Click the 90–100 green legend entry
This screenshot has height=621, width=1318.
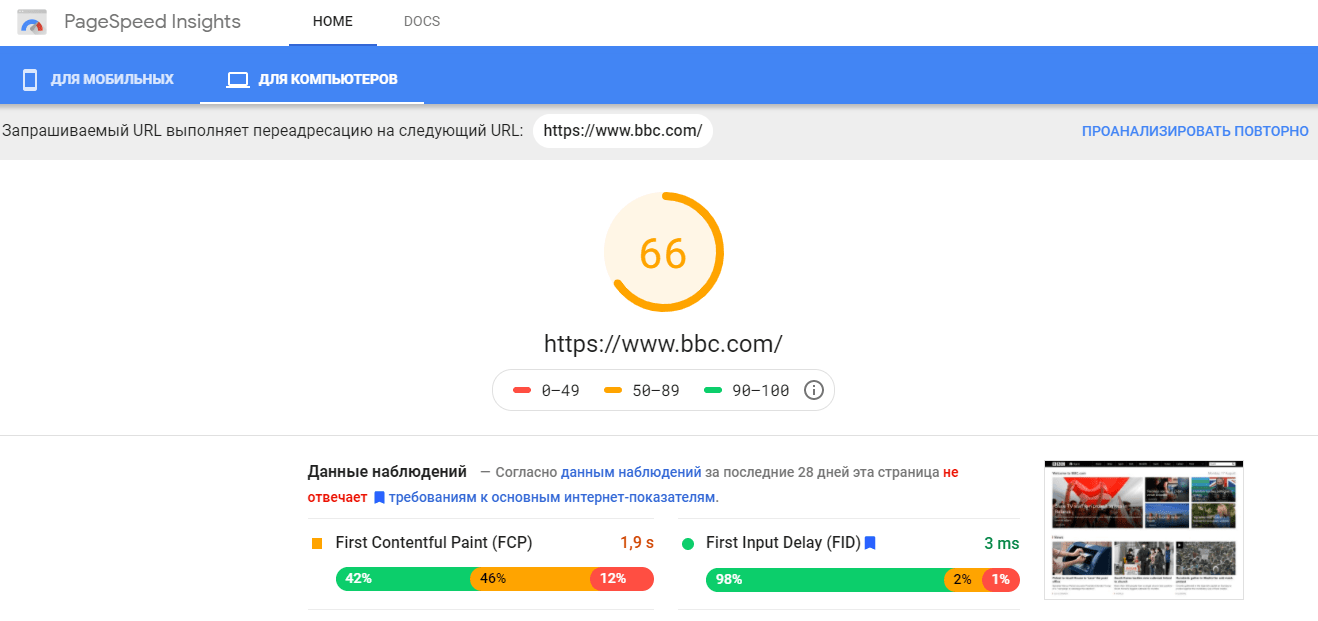pyautogui.click(x=747, y=390)
